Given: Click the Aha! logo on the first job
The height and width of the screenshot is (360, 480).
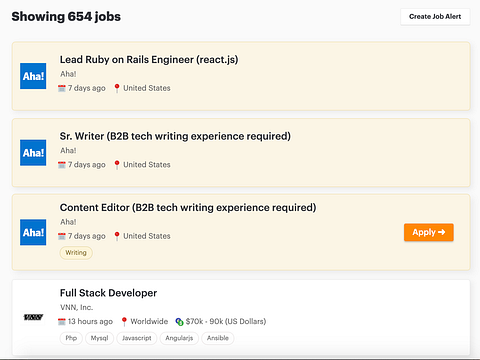Looking at the screenshot, I should 33,76.
